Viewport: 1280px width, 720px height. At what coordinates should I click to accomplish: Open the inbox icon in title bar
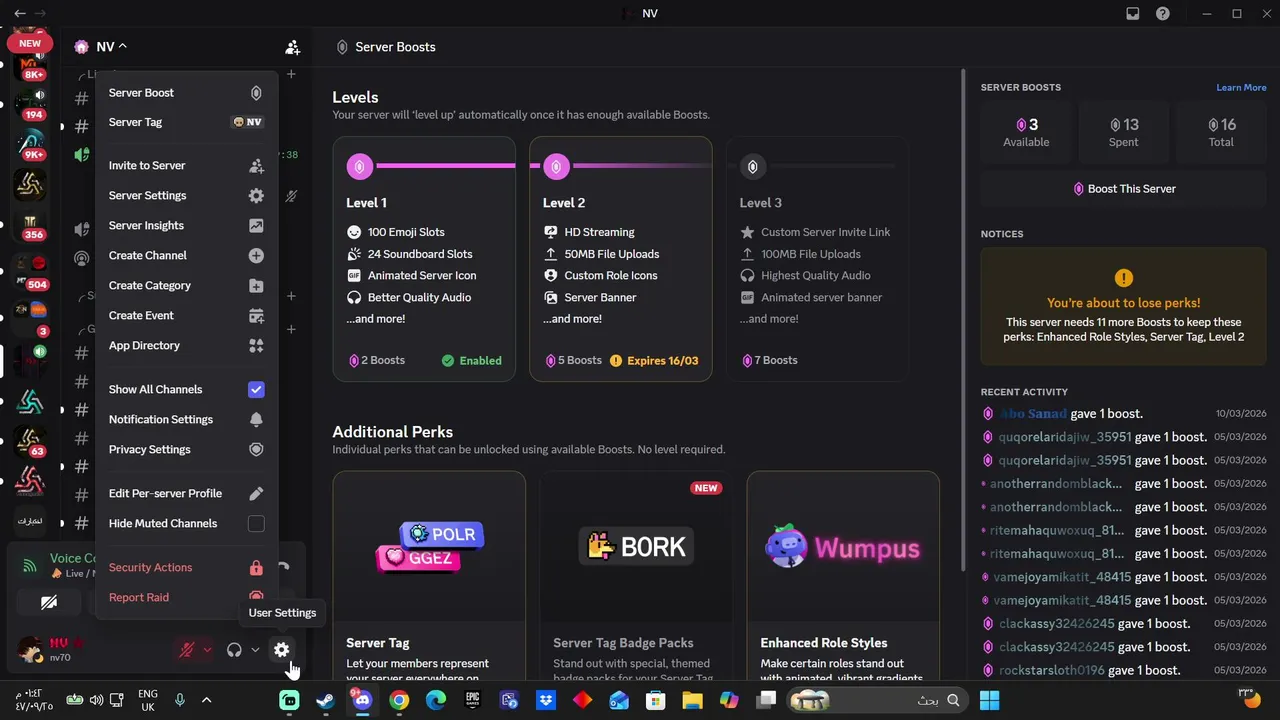pos(1133,14)
